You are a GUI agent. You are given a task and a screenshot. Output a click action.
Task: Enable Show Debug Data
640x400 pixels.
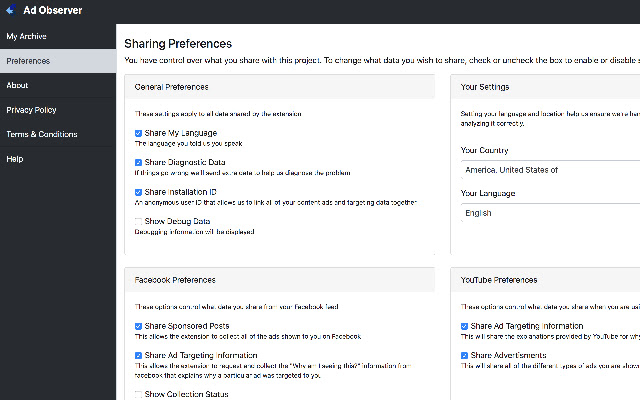click(x=138, y=222)
